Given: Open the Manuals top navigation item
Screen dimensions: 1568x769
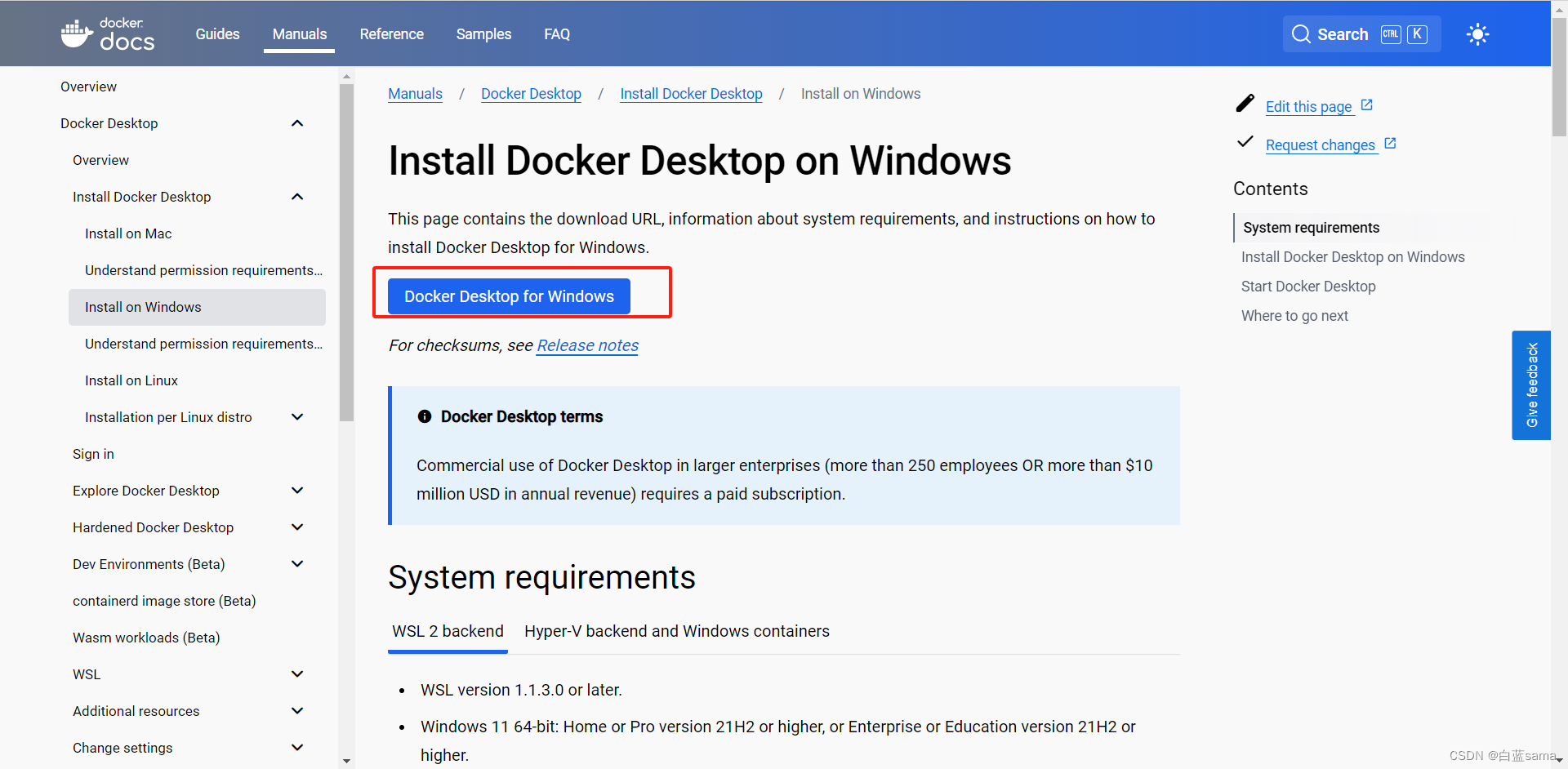Looking at the screenshot, I should [300, 34].
